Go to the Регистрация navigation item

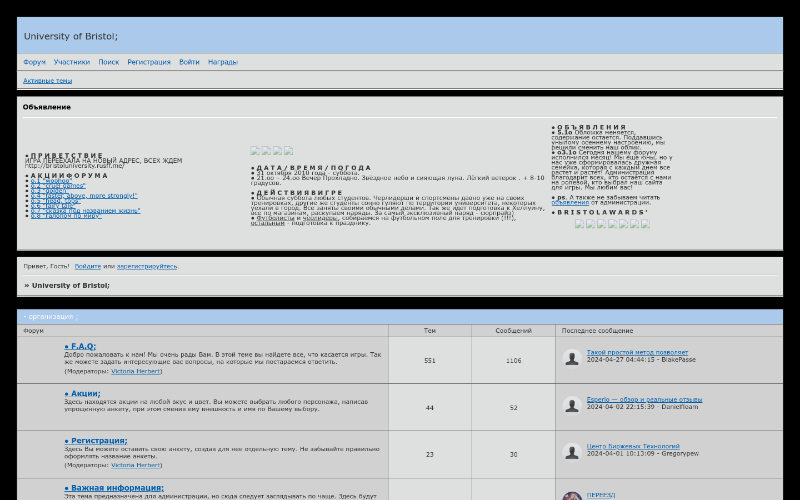coord(149,62)
